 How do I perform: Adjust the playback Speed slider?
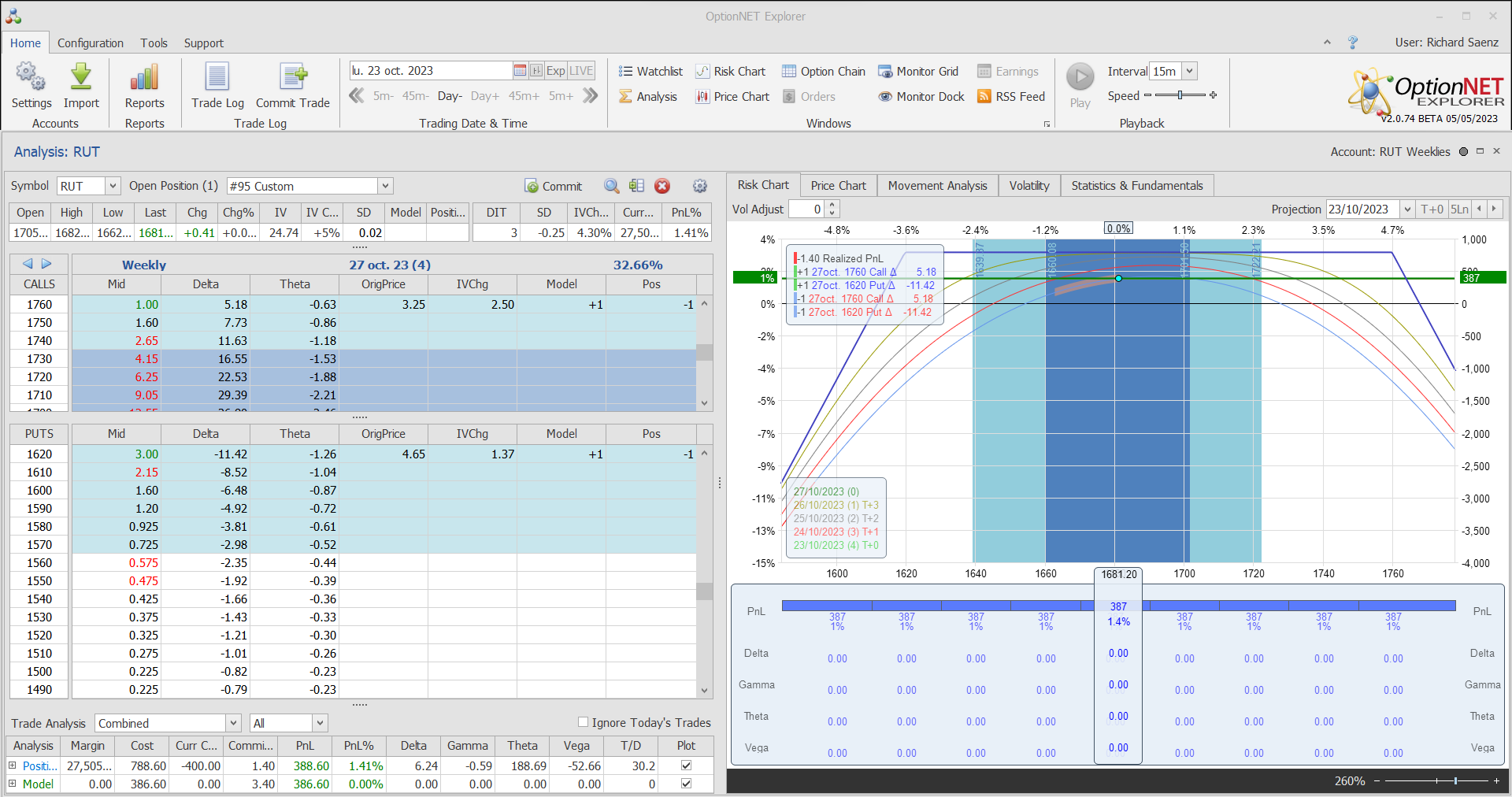click(x=1180, y=95)
